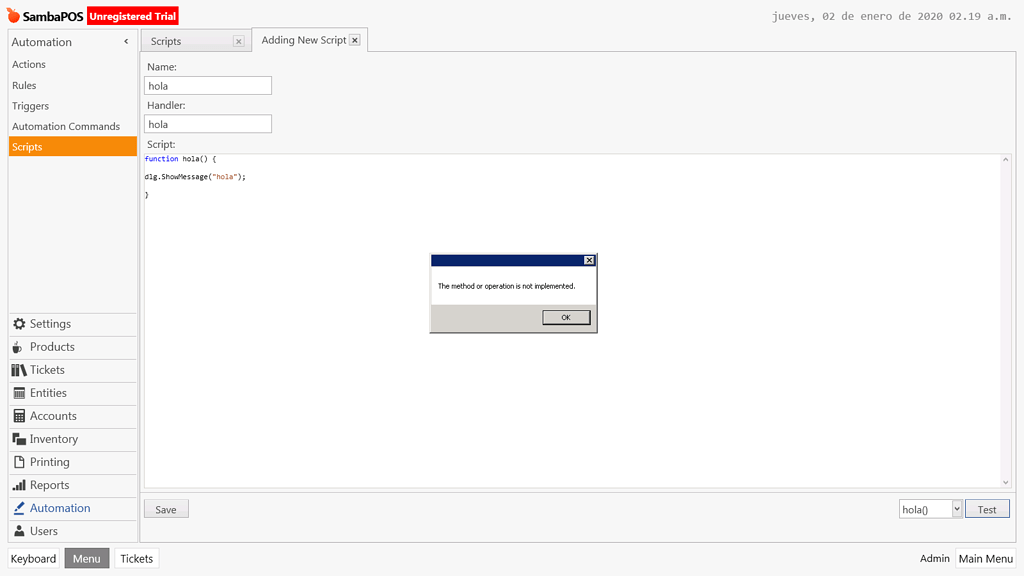Image resolution: width=1024 pixels, height=576 pixels.
Task: Collapse the Automation panel with the chevron
Action: point(126,42)
